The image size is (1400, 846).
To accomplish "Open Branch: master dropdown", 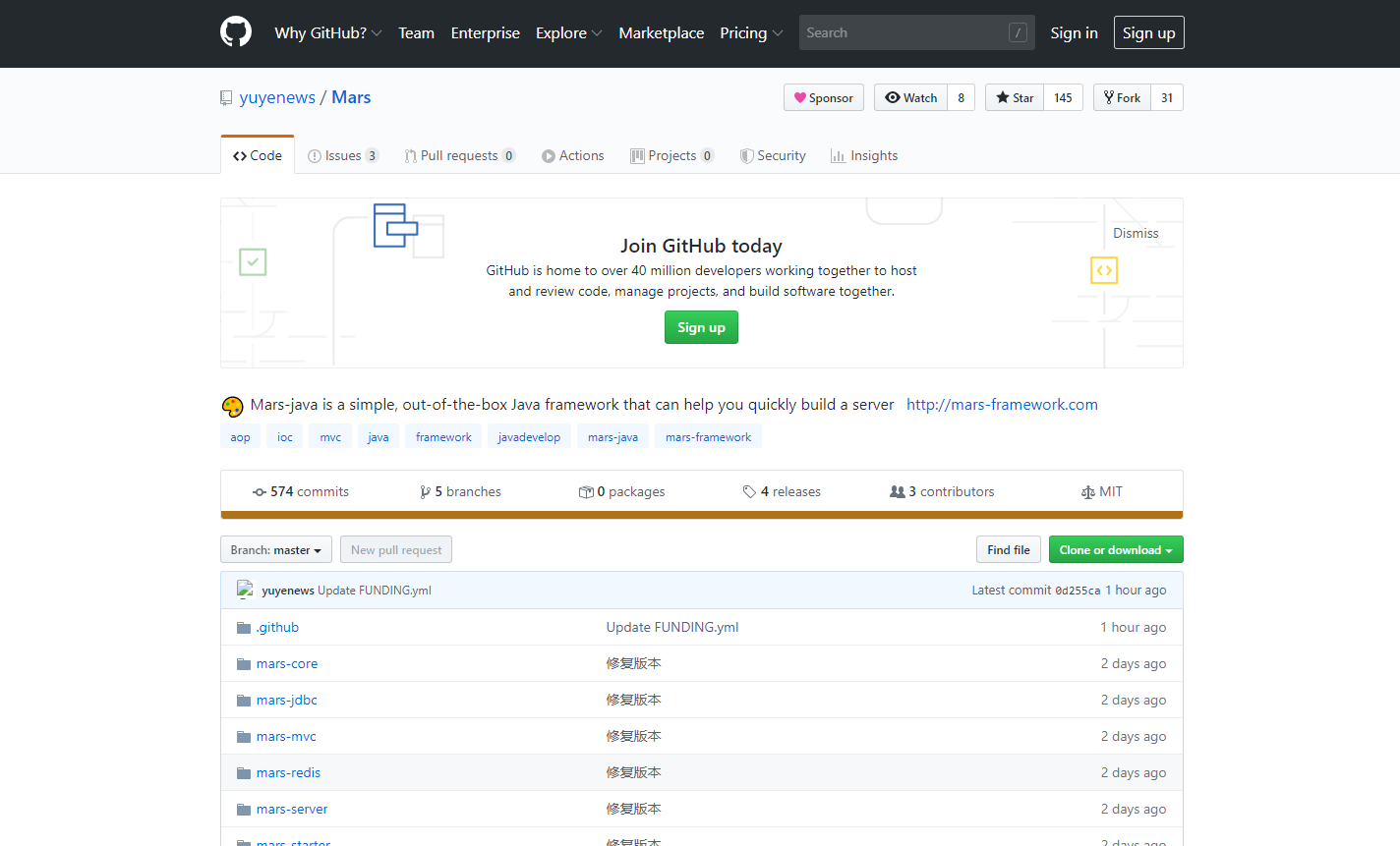I will (276, 549).
